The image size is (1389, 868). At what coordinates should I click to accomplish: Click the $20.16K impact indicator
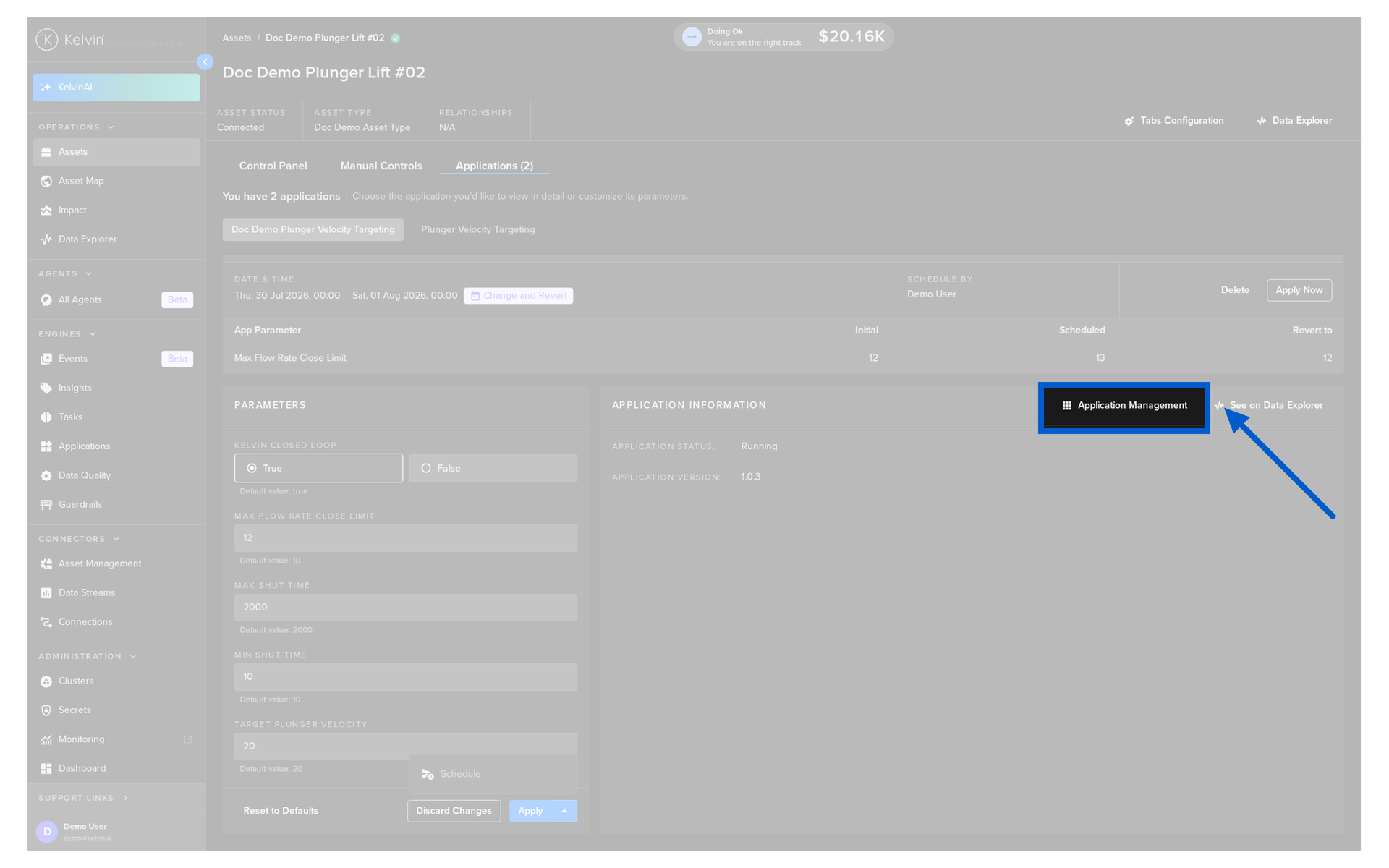tap(851, 37)
